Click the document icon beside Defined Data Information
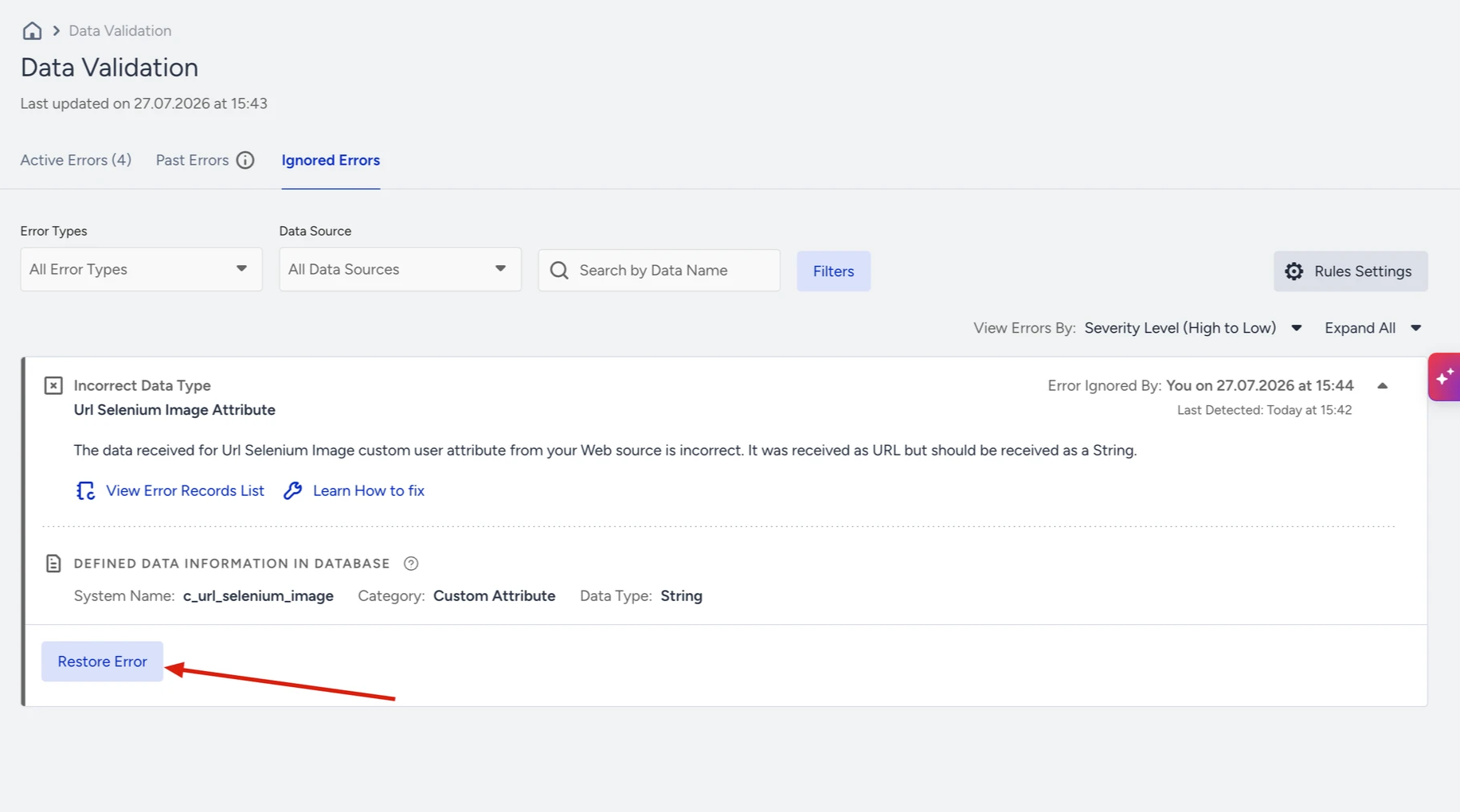The height and width of the screenshot is (812, 1460). tap(53, 564)
